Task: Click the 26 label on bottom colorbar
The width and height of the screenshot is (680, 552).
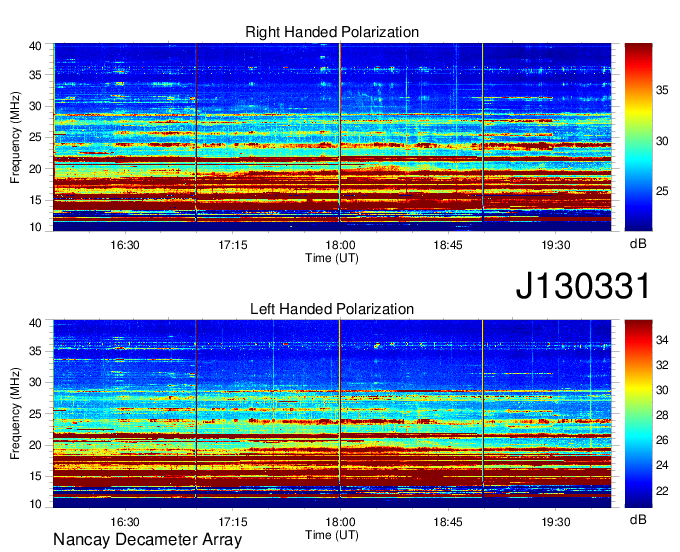Action: pyautogui.click(x=662, y=441)
